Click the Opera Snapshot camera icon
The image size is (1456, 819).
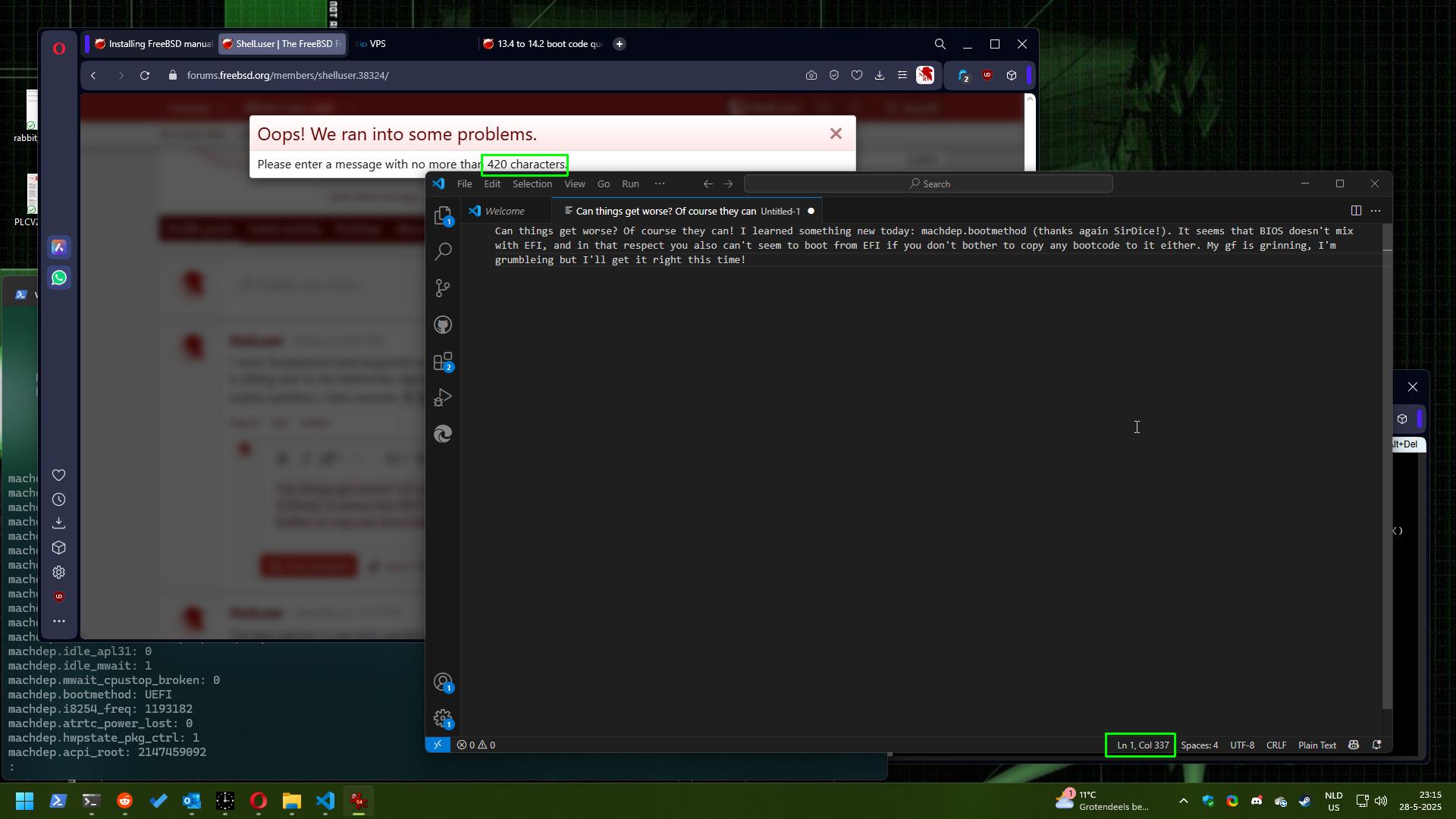(811, 75)
